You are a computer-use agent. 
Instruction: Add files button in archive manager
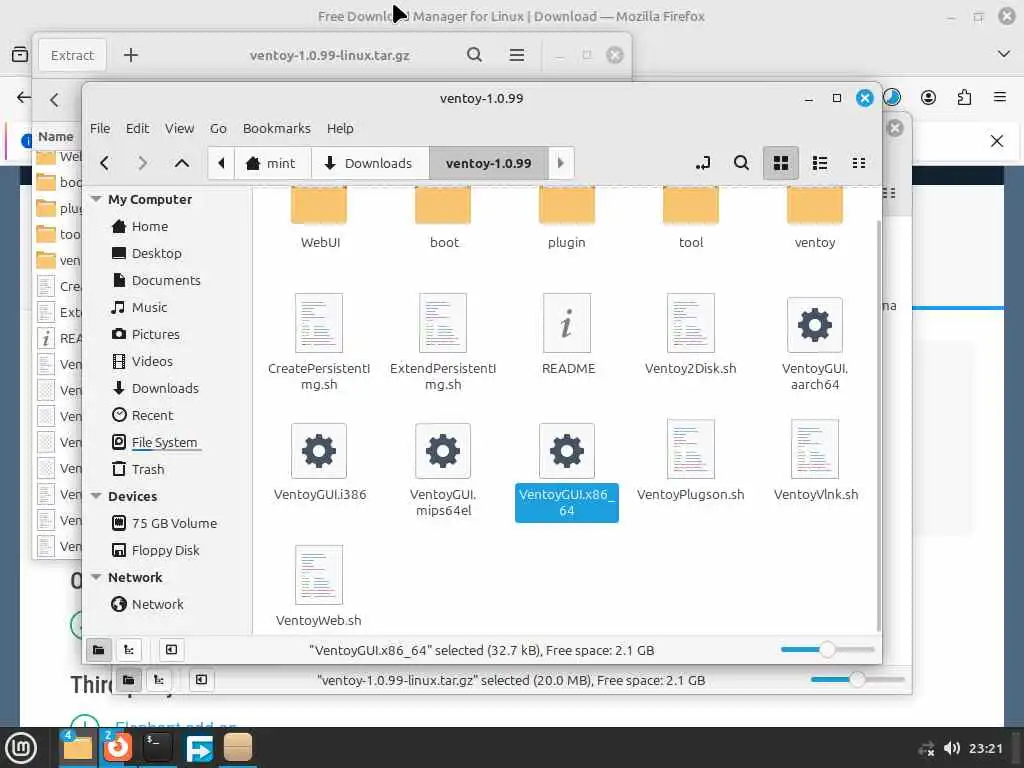pos(131,56)
